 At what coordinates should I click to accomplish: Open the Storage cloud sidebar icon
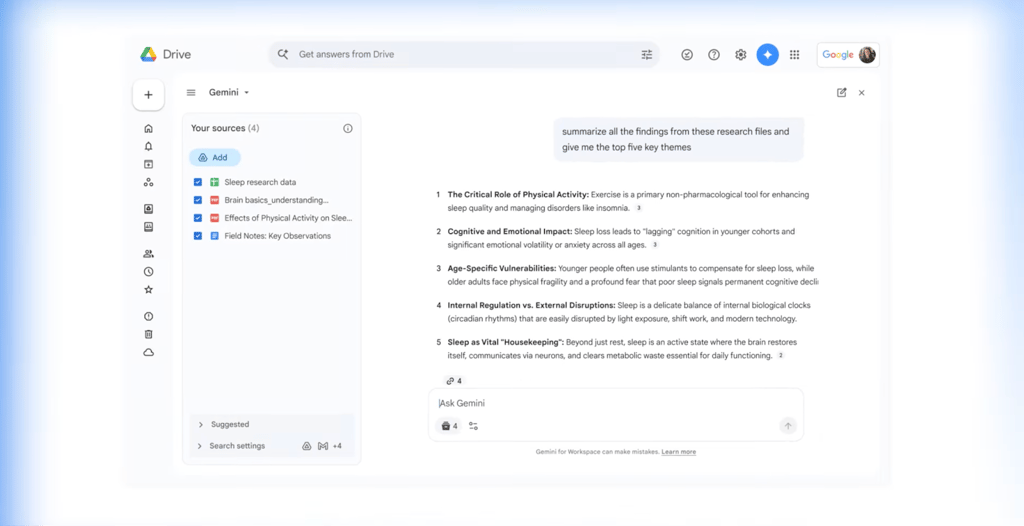(148, 353)
